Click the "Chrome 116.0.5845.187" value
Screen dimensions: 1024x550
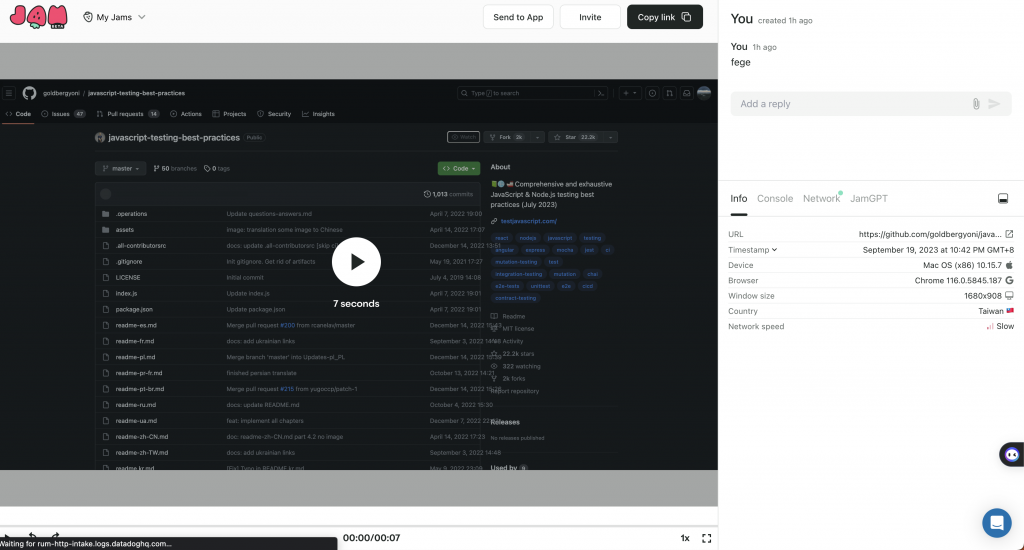tap(958, 280)
